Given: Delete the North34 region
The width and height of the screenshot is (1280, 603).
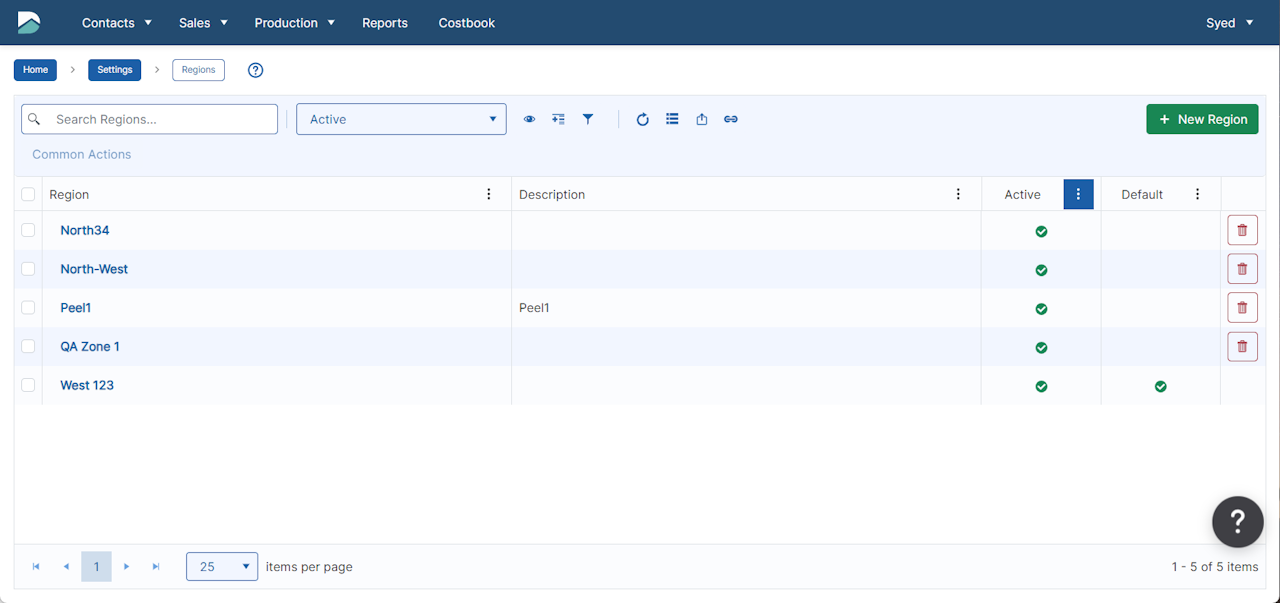Looking at the screenshot, I should click(x=1242, y=230).
